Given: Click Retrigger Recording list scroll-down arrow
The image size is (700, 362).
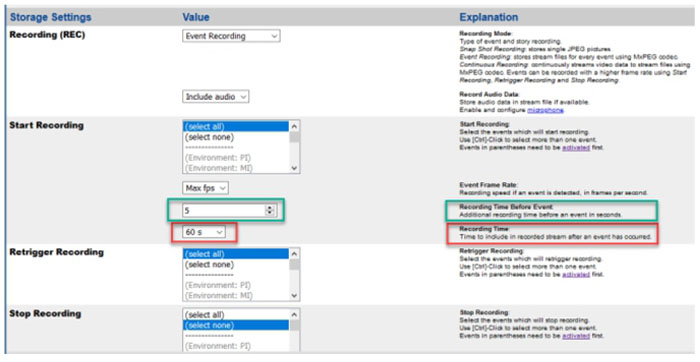Looking at the screenshot, I should click(294, 295).
